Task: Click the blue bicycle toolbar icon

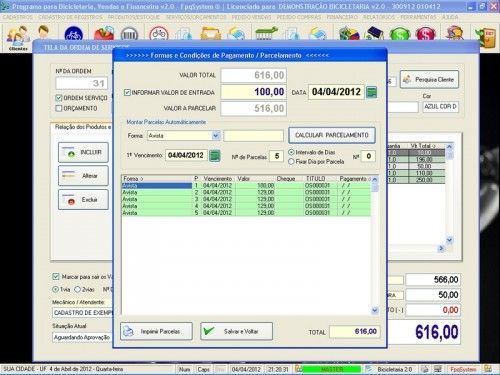Action: pos(74,34)
